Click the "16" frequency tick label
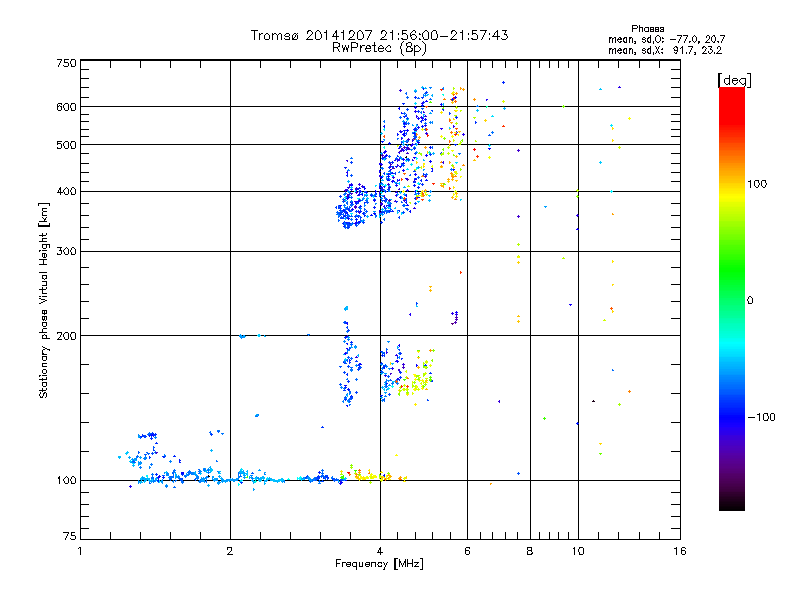This screenshot has height=600, width=800. (x=680, y=551)
